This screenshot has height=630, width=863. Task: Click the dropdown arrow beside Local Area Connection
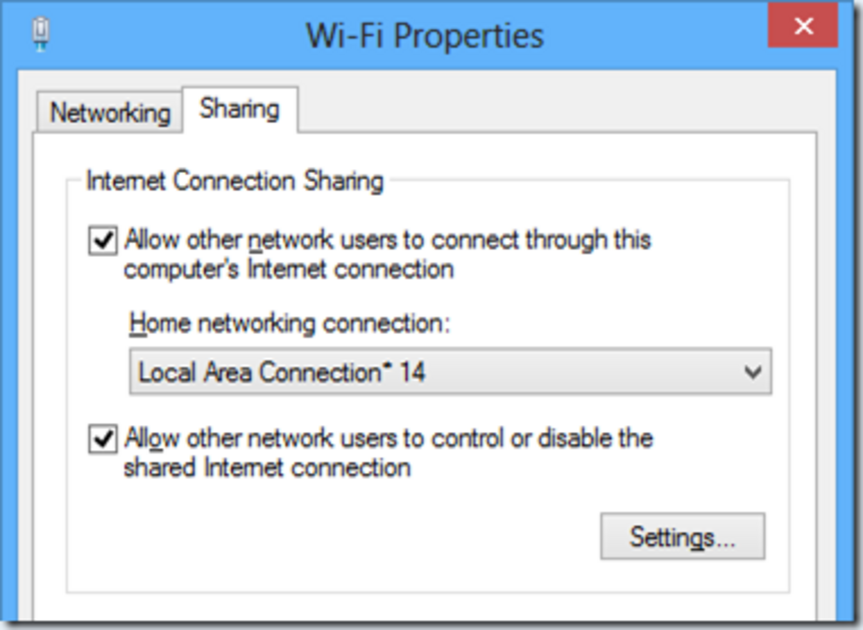(x=752, y=372)
